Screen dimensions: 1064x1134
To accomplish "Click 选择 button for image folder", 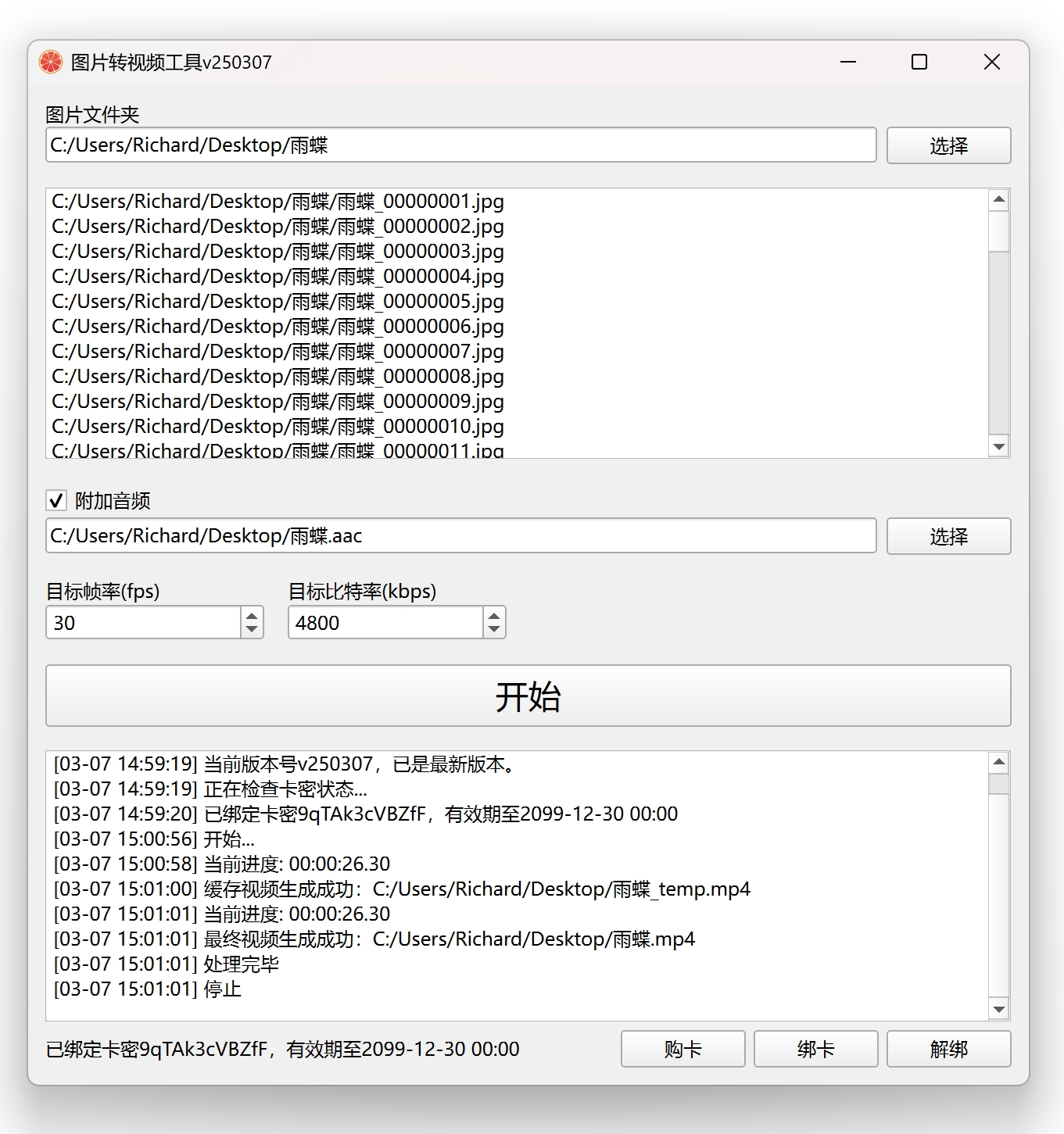I will click(948, 145).
